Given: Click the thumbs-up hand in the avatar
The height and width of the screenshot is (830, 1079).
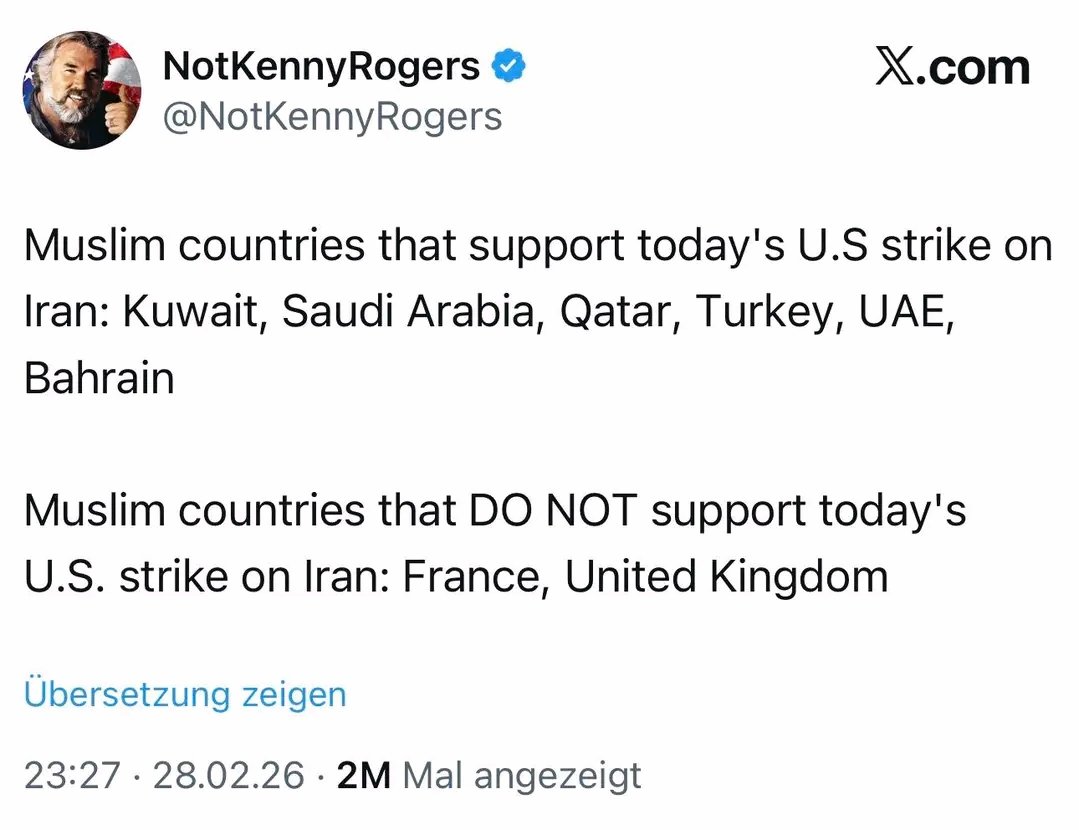Looking at the screenshot, I should (119, 112).
